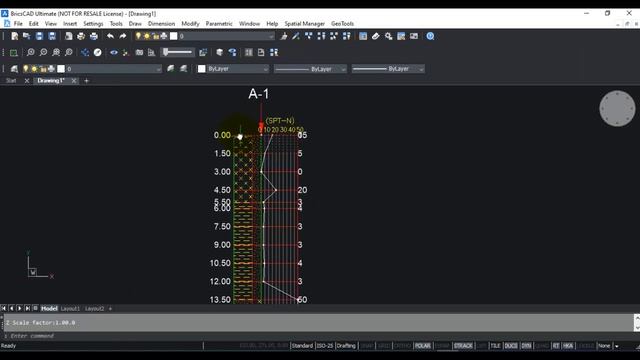Toggle STRACK in the status bar
The image size is (640, 360).
tap(463, 346)
